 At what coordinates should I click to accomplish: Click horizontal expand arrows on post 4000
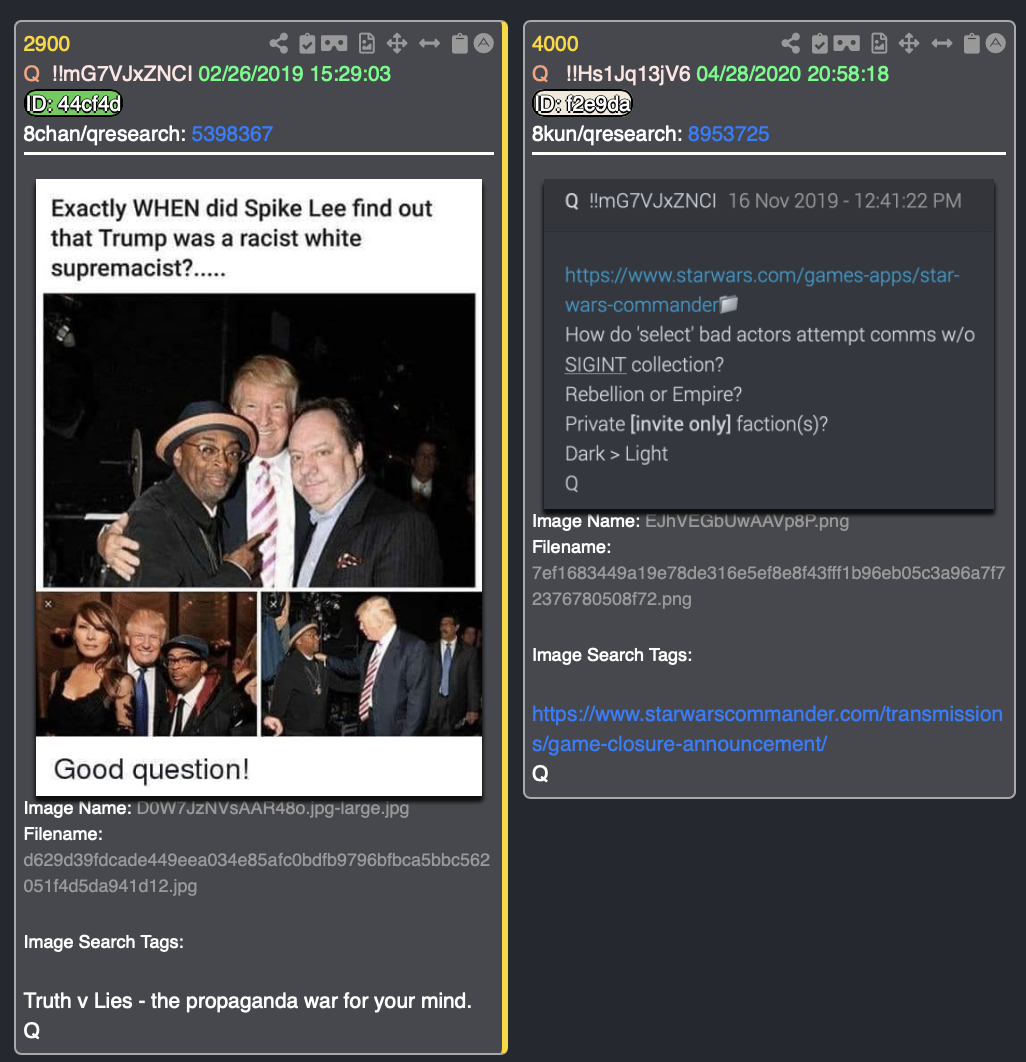[941, 44]
